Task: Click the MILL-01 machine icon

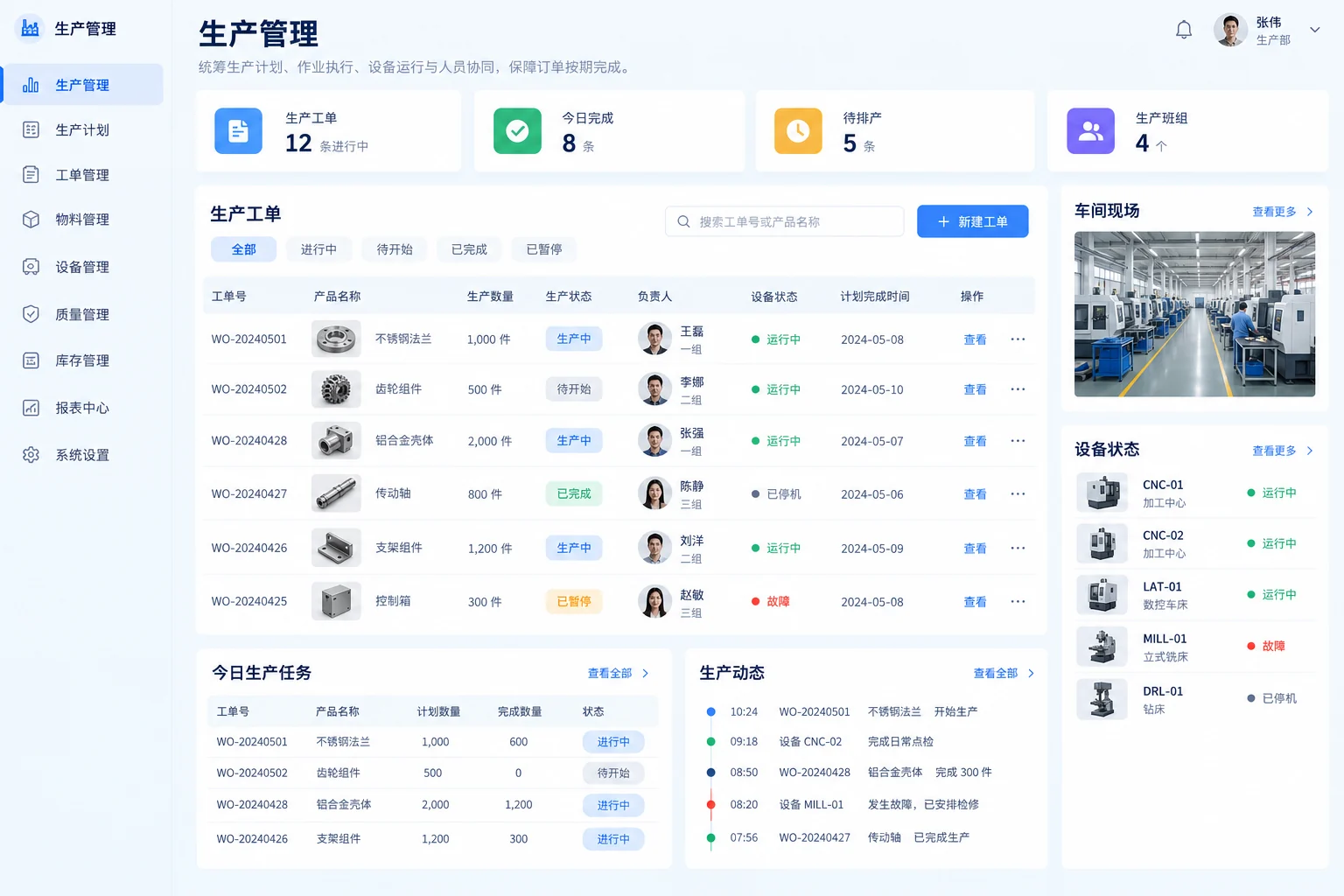Action: tap(1102, 647)
